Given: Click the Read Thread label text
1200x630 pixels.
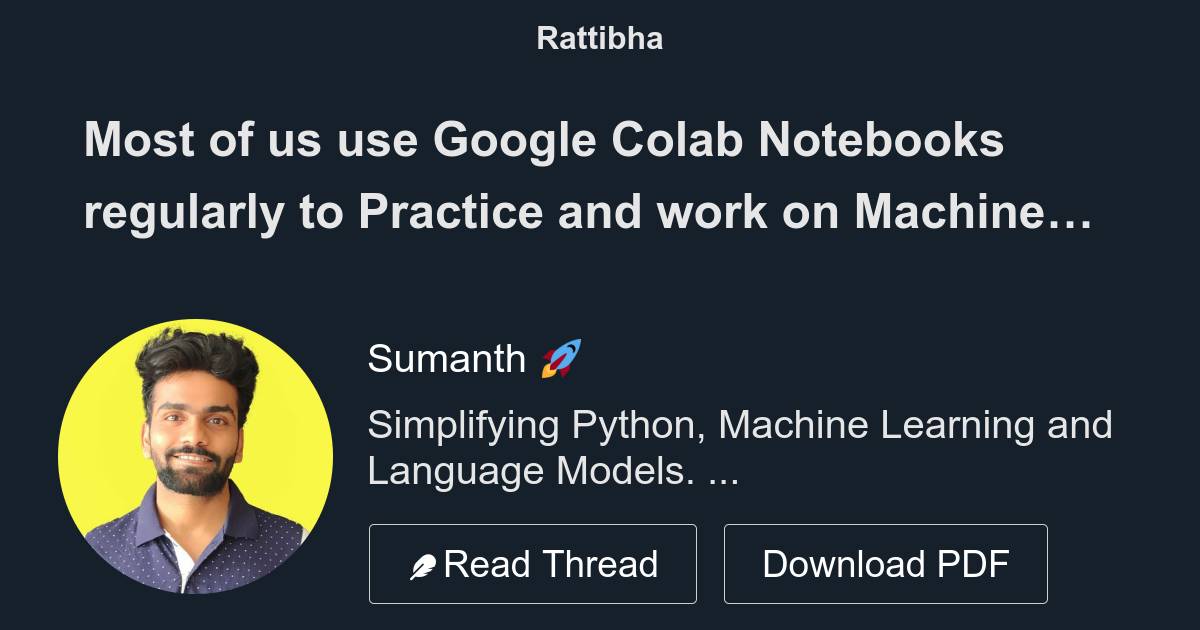Looking at the screenshot, I should [550, 563].
